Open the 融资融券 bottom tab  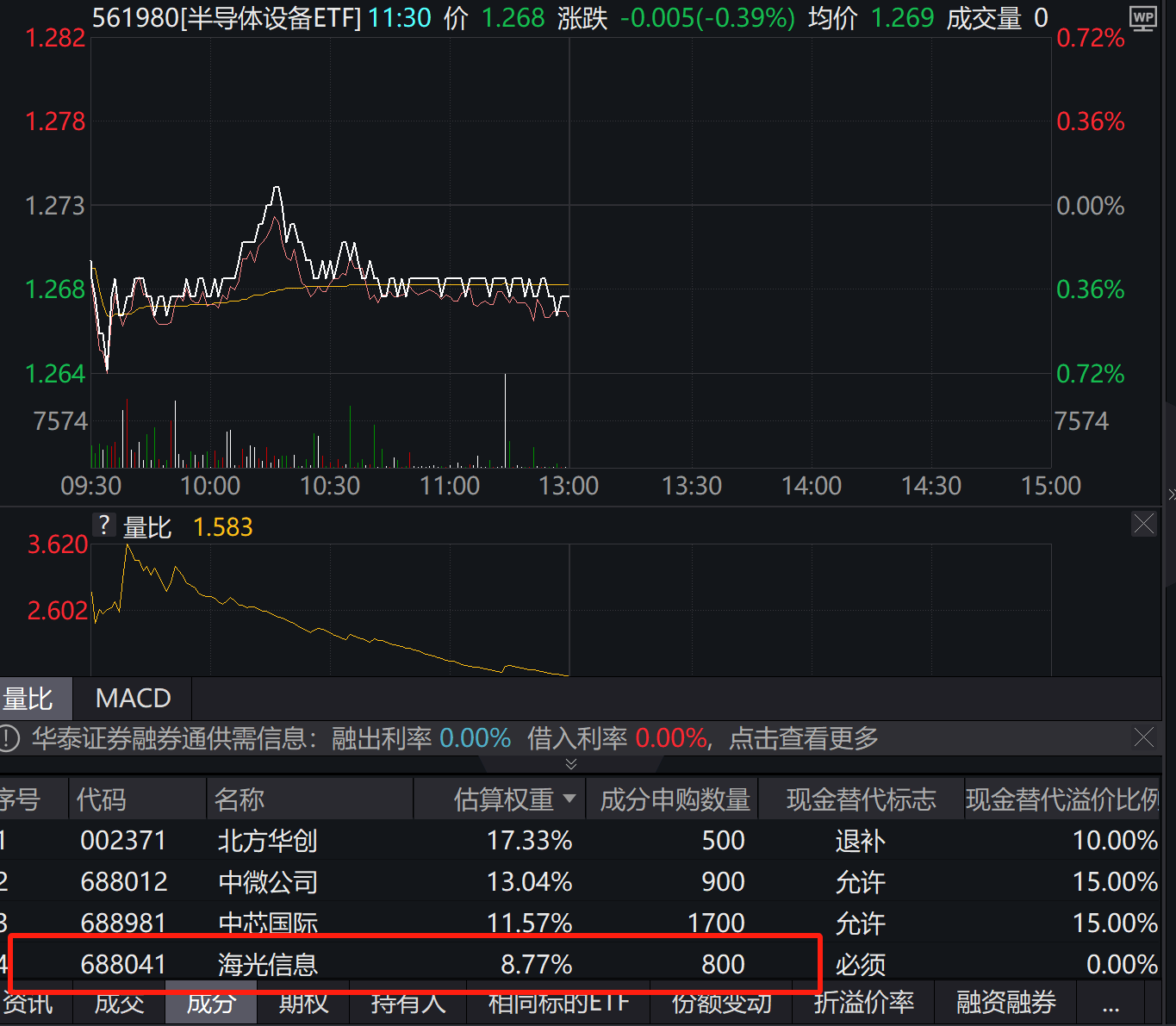pos(1006,1002)
